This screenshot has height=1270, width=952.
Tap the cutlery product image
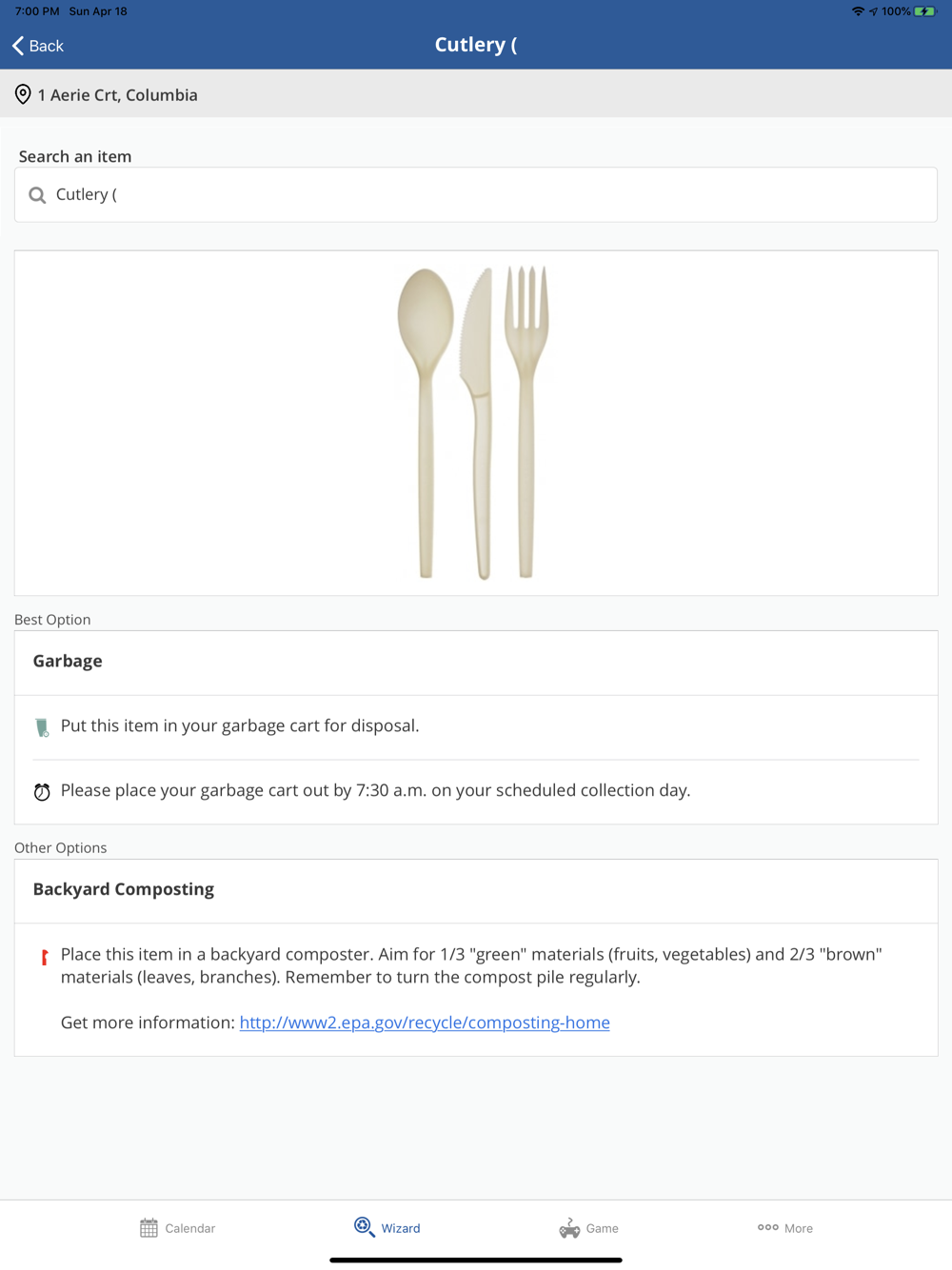[x=474, y=423]
